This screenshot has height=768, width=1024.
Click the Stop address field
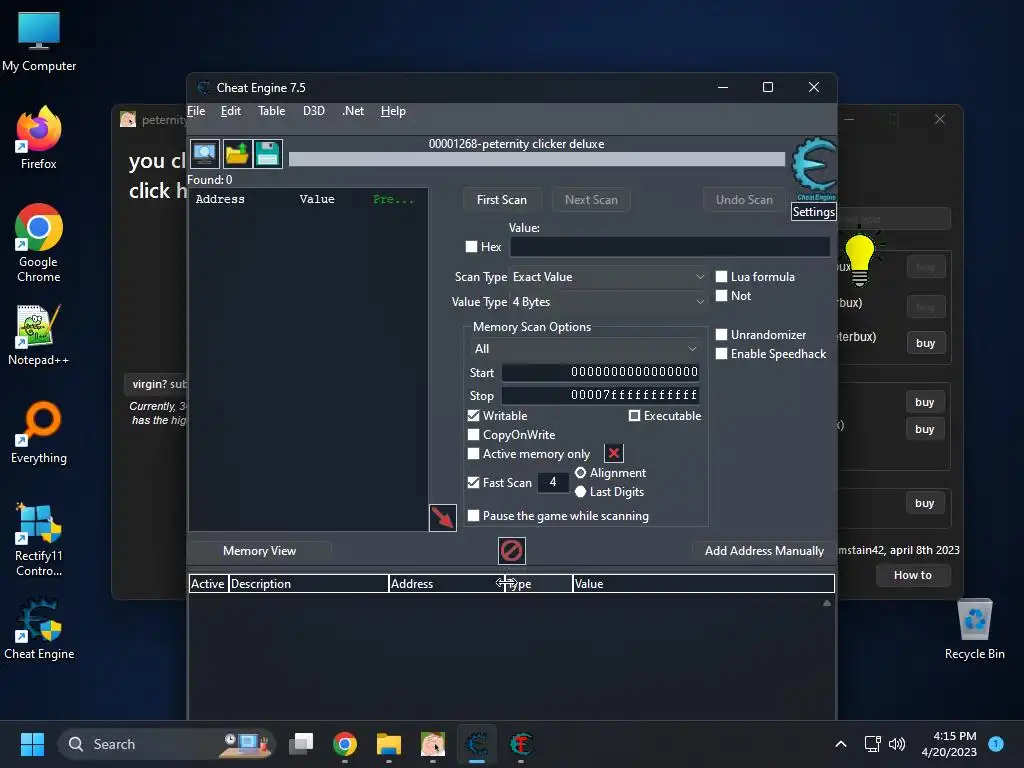(x=600, y=395)
